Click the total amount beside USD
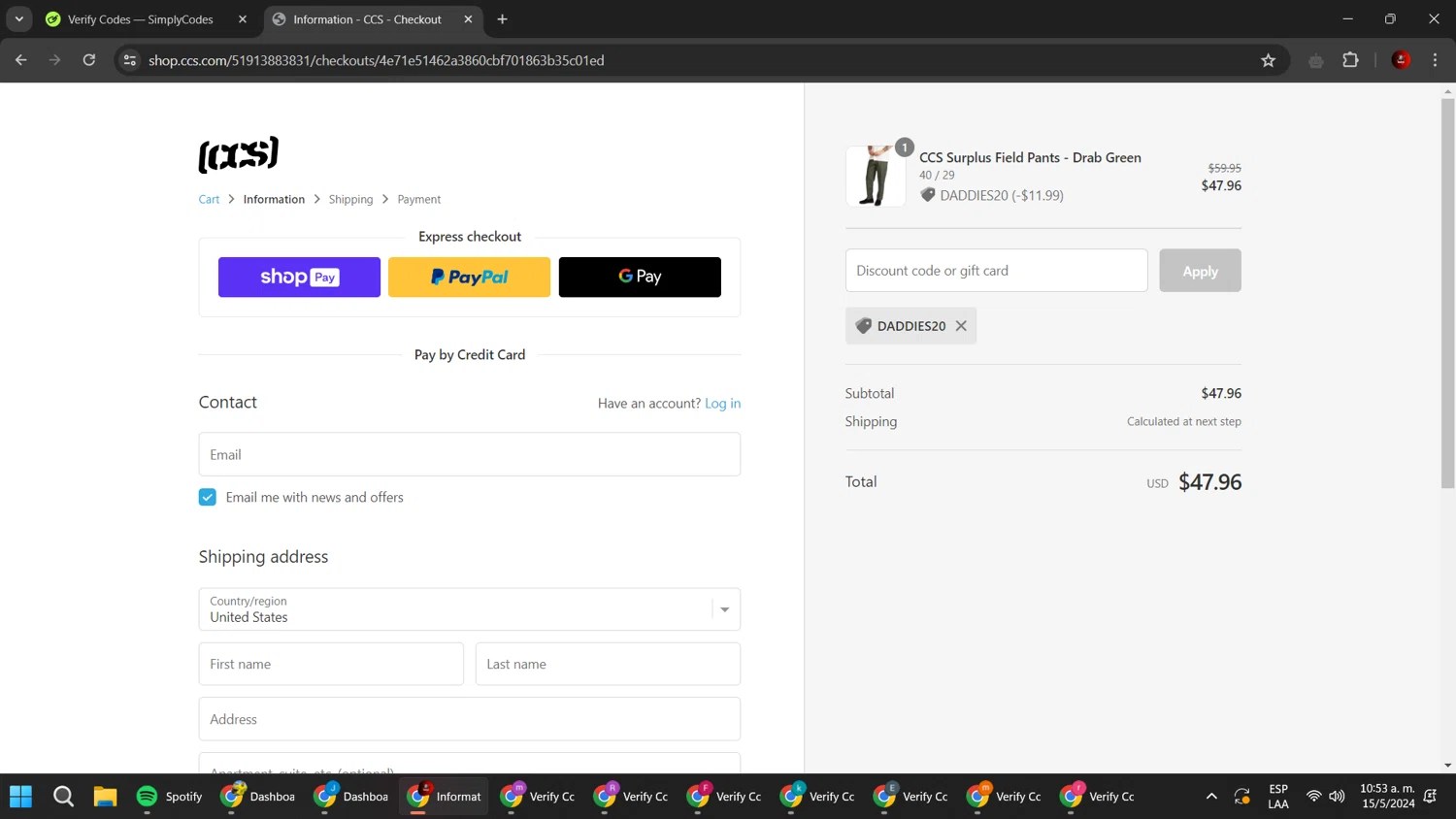 (x=1209, y=482)
